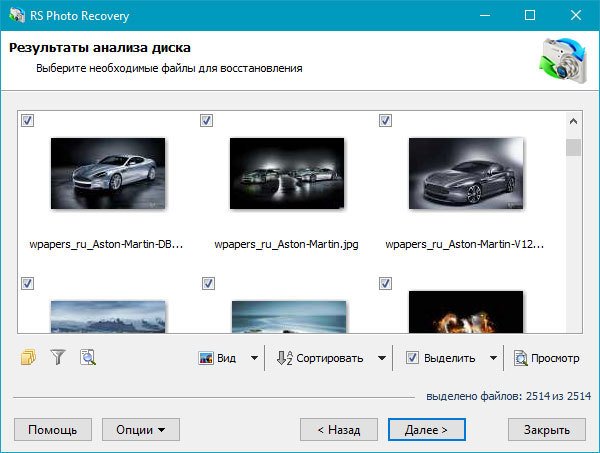This screenshot has width=600, height=453.
Task: Go back with < Назад button
Action: click(339, 430)
